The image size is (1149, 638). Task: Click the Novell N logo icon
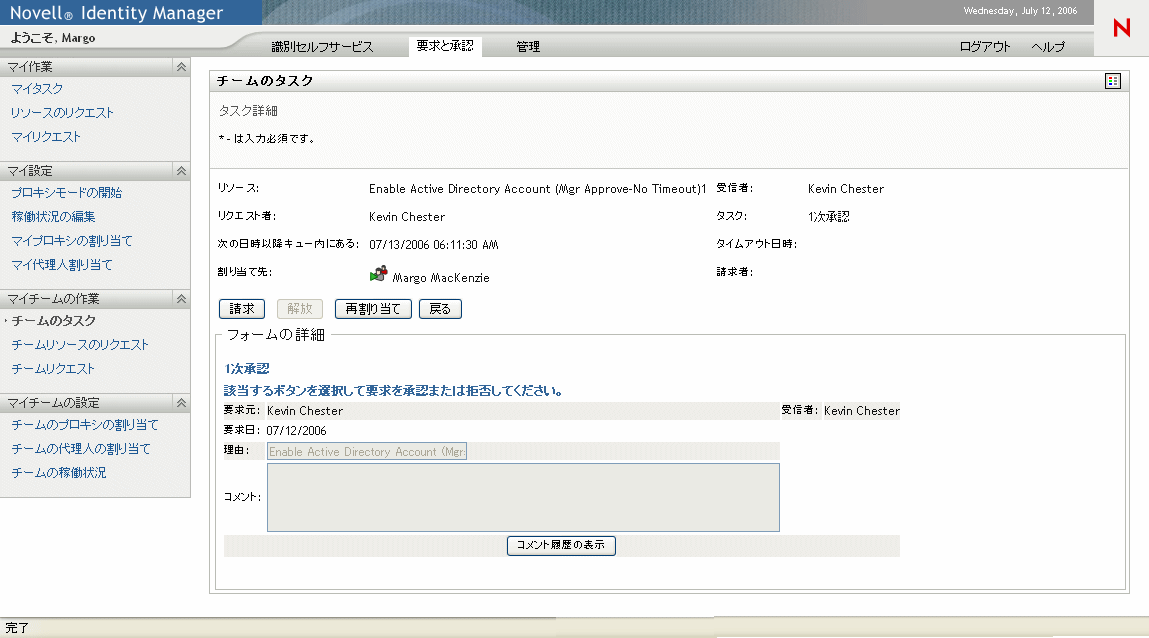pos(1121,28)
